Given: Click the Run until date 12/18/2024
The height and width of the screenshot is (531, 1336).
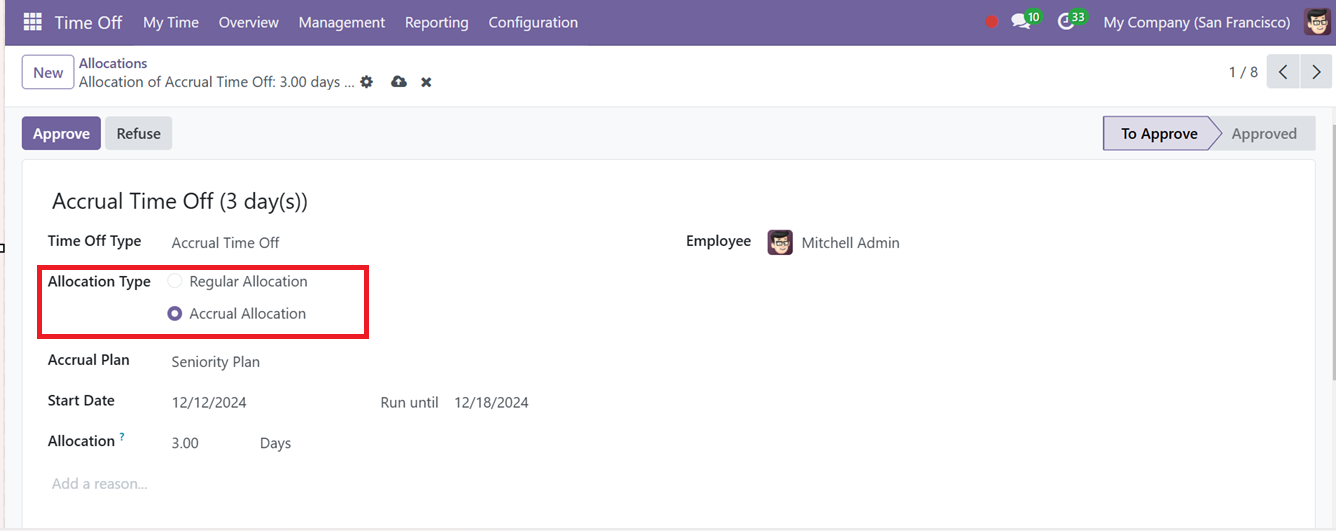Looking at the screenshot, I should 491,402.
